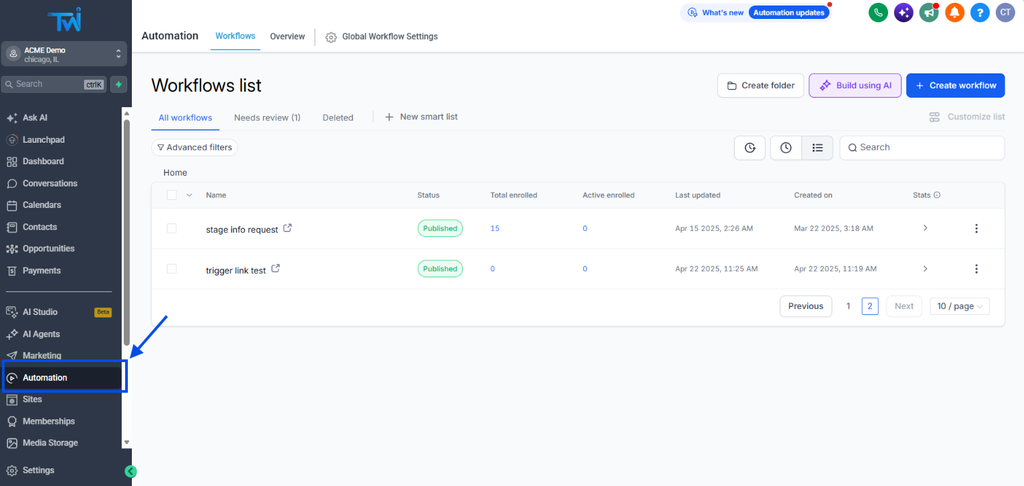Click the Home breadcrumb above the table
This screenshot has height=486, width=1024.
(175, 173)
